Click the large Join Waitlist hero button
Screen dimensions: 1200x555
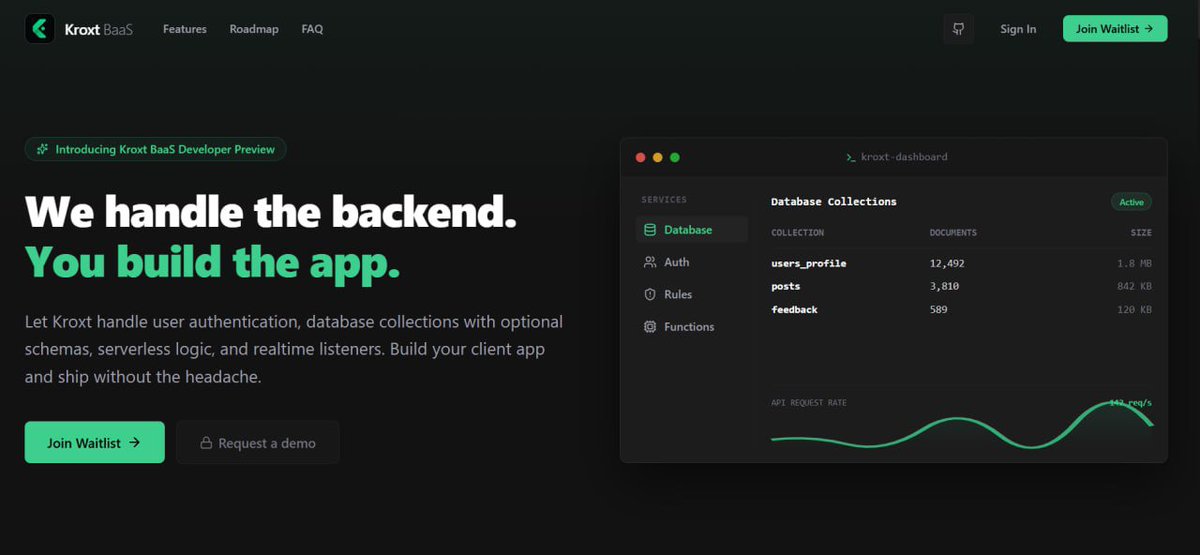click(x=95, y=442)
